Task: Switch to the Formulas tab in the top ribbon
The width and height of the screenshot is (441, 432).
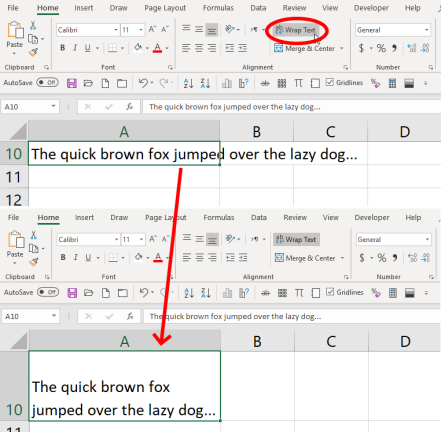Action: pyautogui.click(x=218, y=8)
